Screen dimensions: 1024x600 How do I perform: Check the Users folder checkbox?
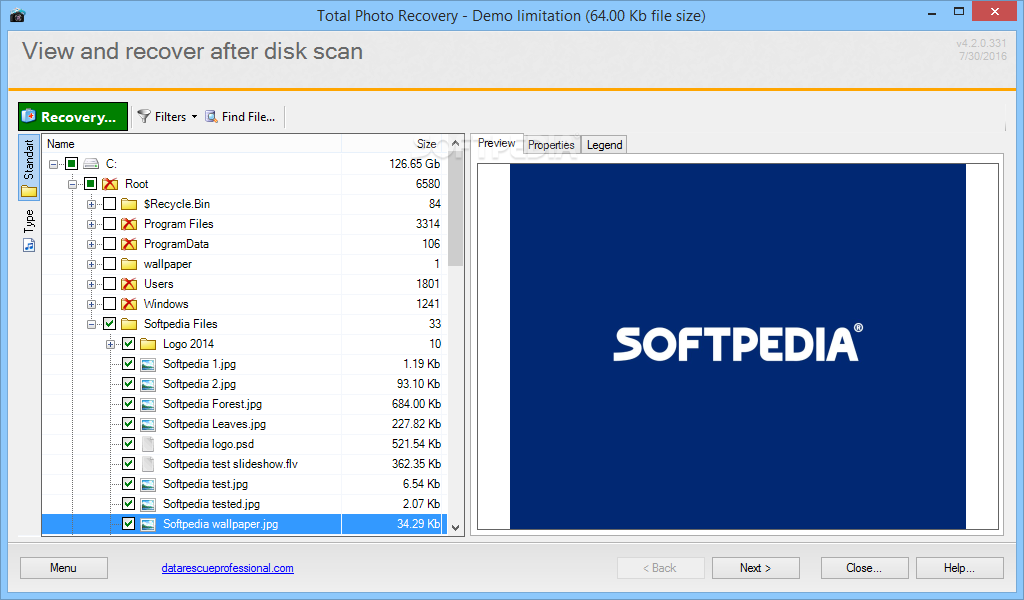110,284
